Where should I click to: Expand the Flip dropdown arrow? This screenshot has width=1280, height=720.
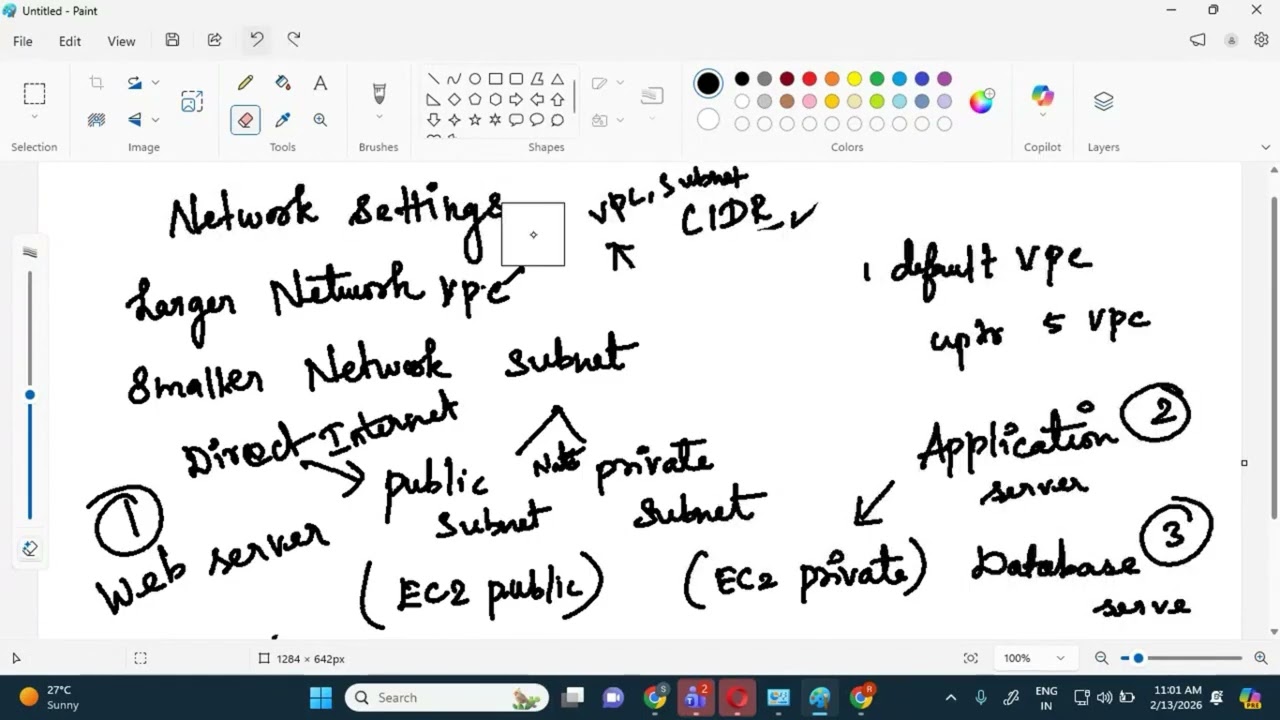pos(155,120)
